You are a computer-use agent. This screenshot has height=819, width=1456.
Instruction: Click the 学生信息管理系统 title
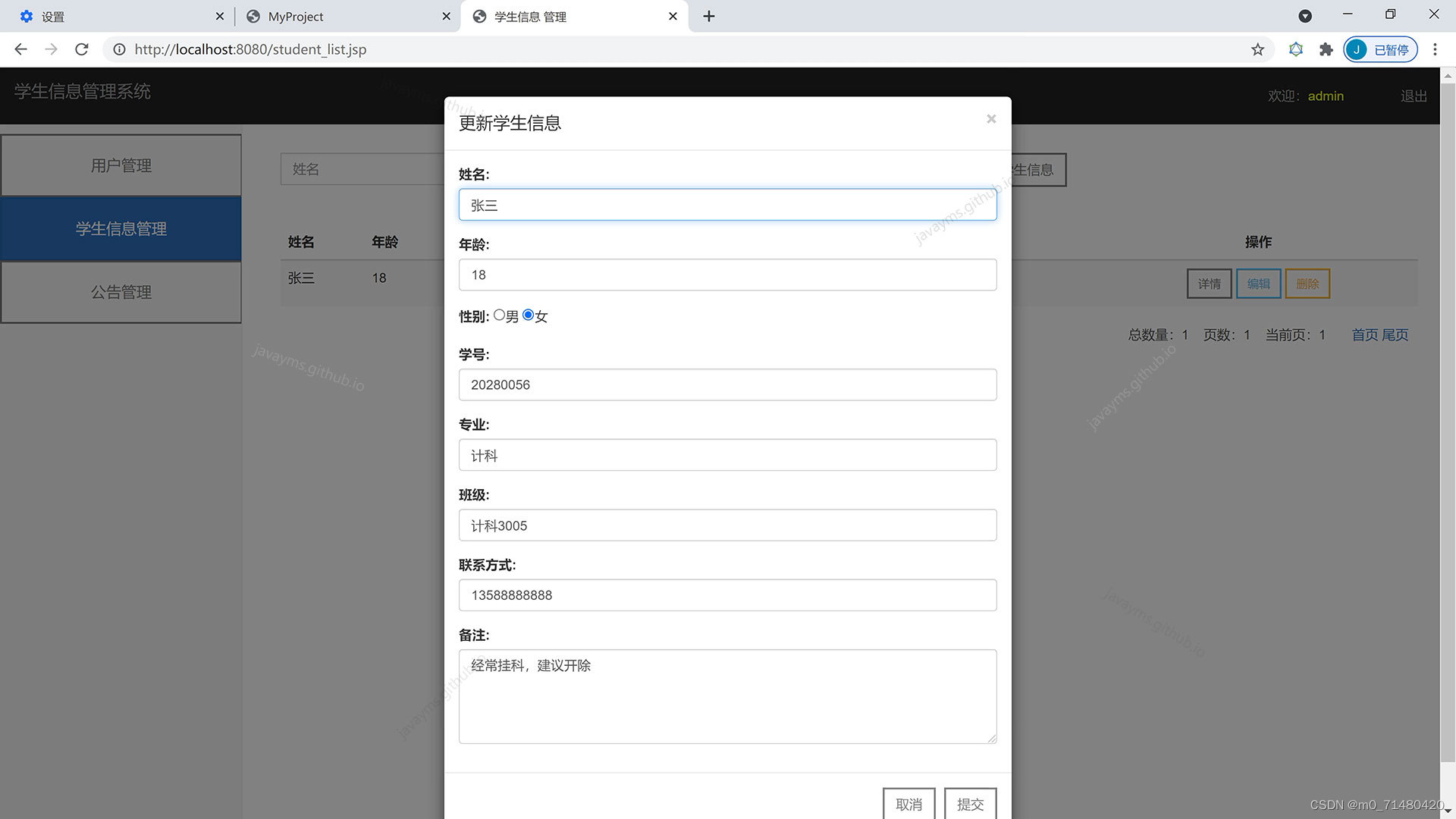83,92
